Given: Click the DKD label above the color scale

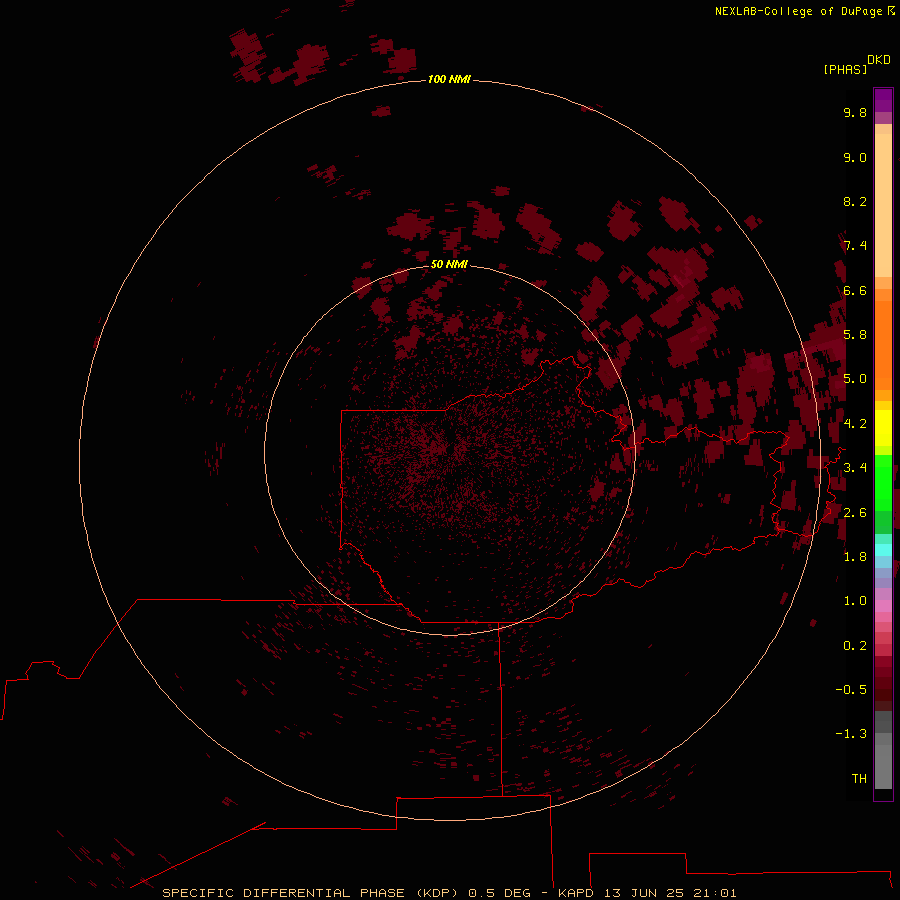Looking at the screenshot, I should click(879, 59).
